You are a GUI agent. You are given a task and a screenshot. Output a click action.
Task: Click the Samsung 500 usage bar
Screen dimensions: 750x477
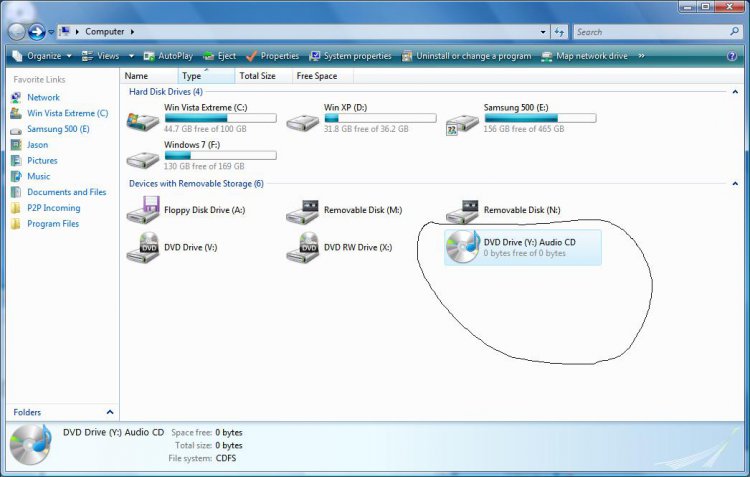(540, 118)
